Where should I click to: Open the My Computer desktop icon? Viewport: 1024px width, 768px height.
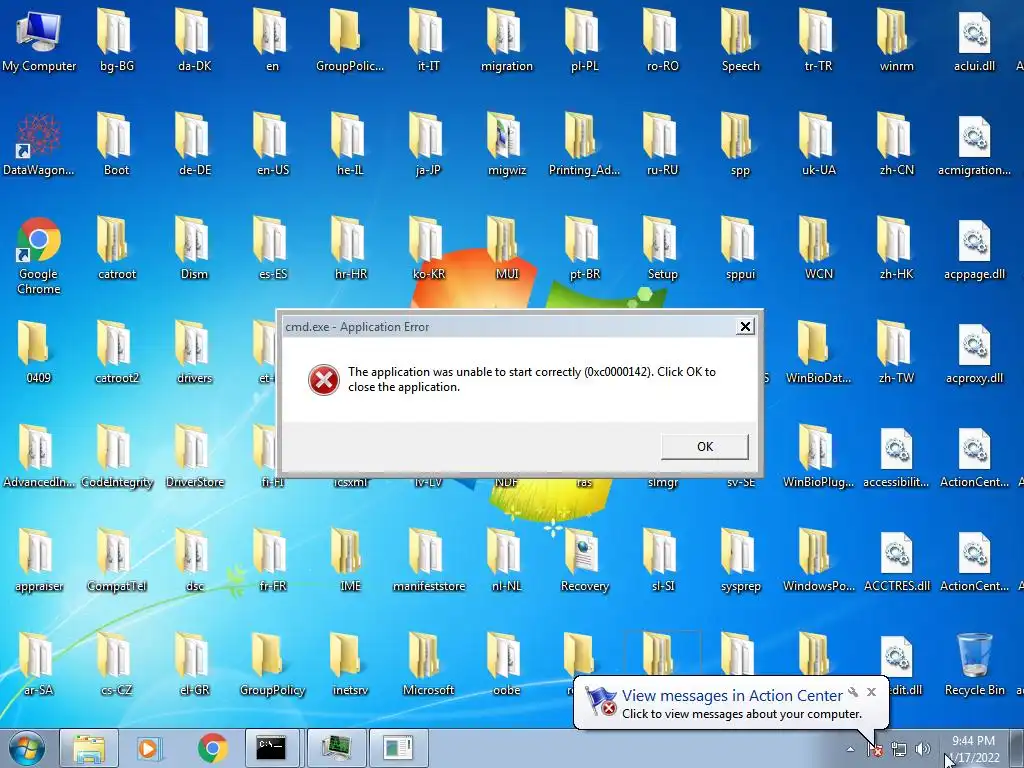pyautogui.click(x=39, y=40)
